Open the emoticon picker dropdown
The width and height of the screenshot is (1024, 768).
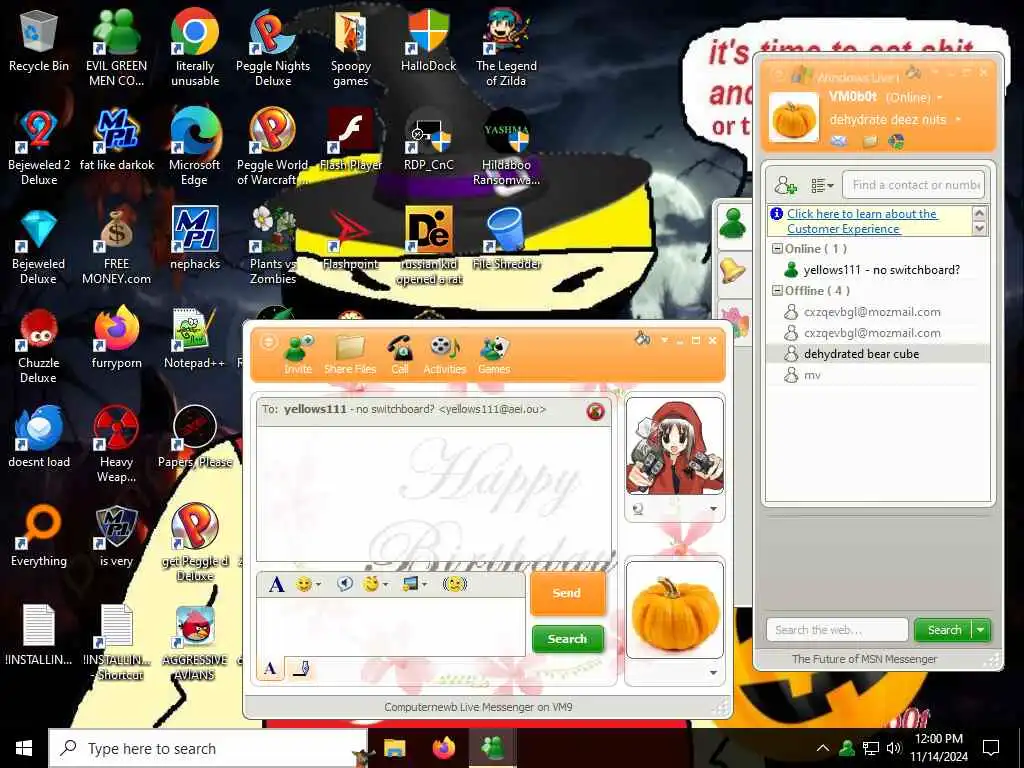click(319, 584)
